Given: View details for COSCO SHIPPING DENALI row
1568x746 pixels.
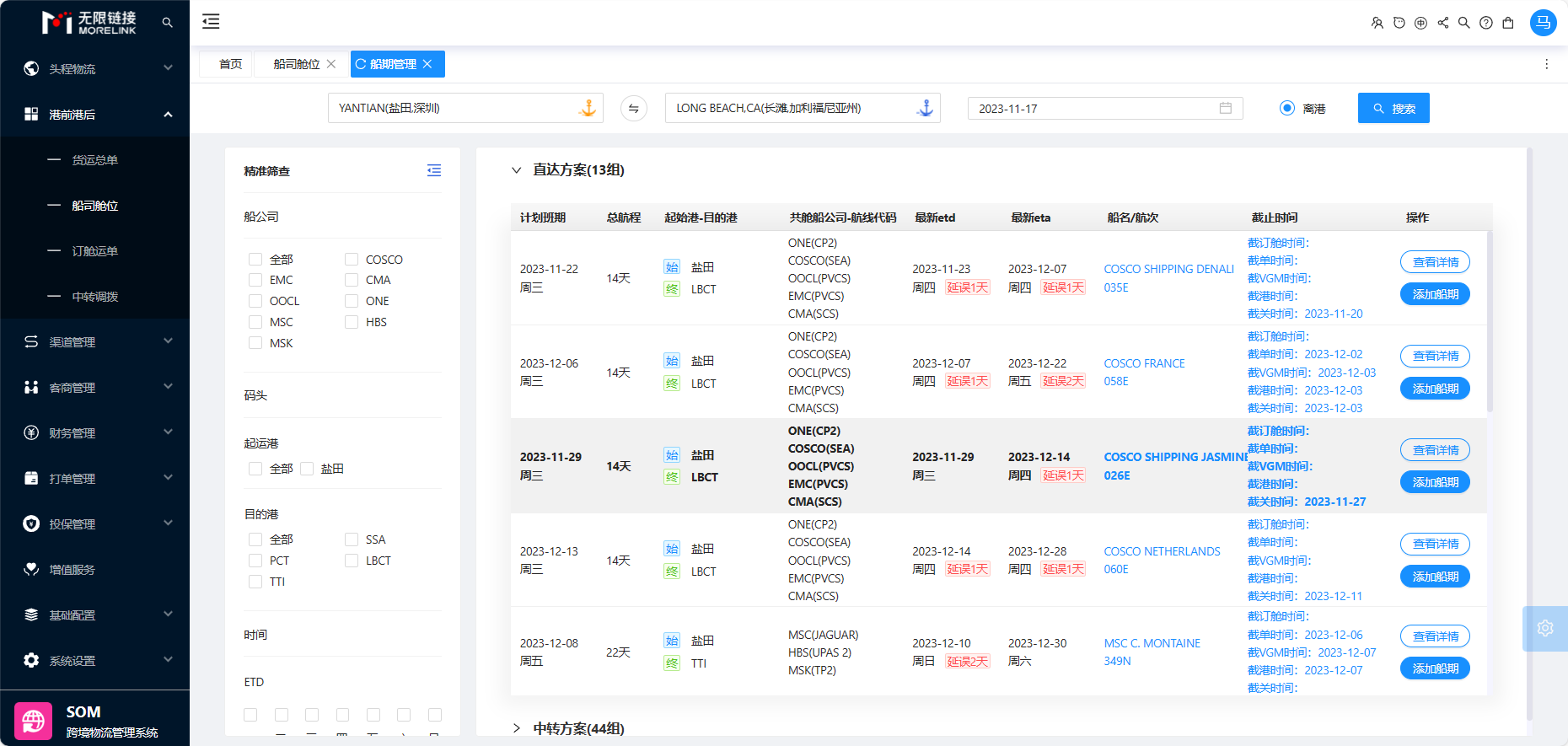Looking at the screenshot, I should (1436, 262).
